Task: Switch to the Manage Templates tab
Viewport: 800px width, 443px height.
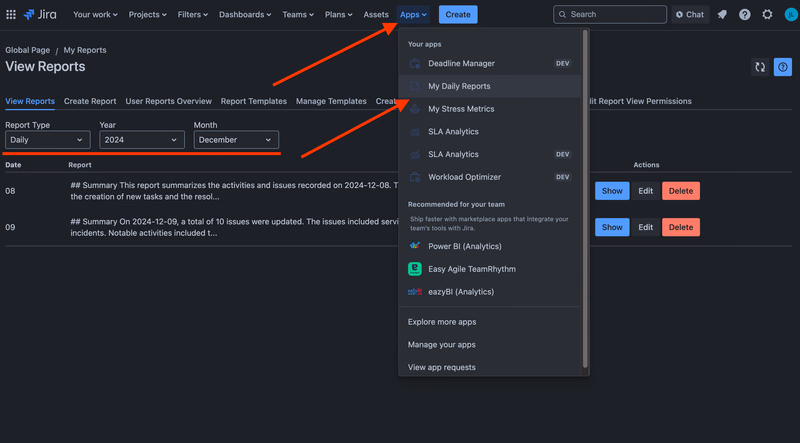Action: click(331, 101)
